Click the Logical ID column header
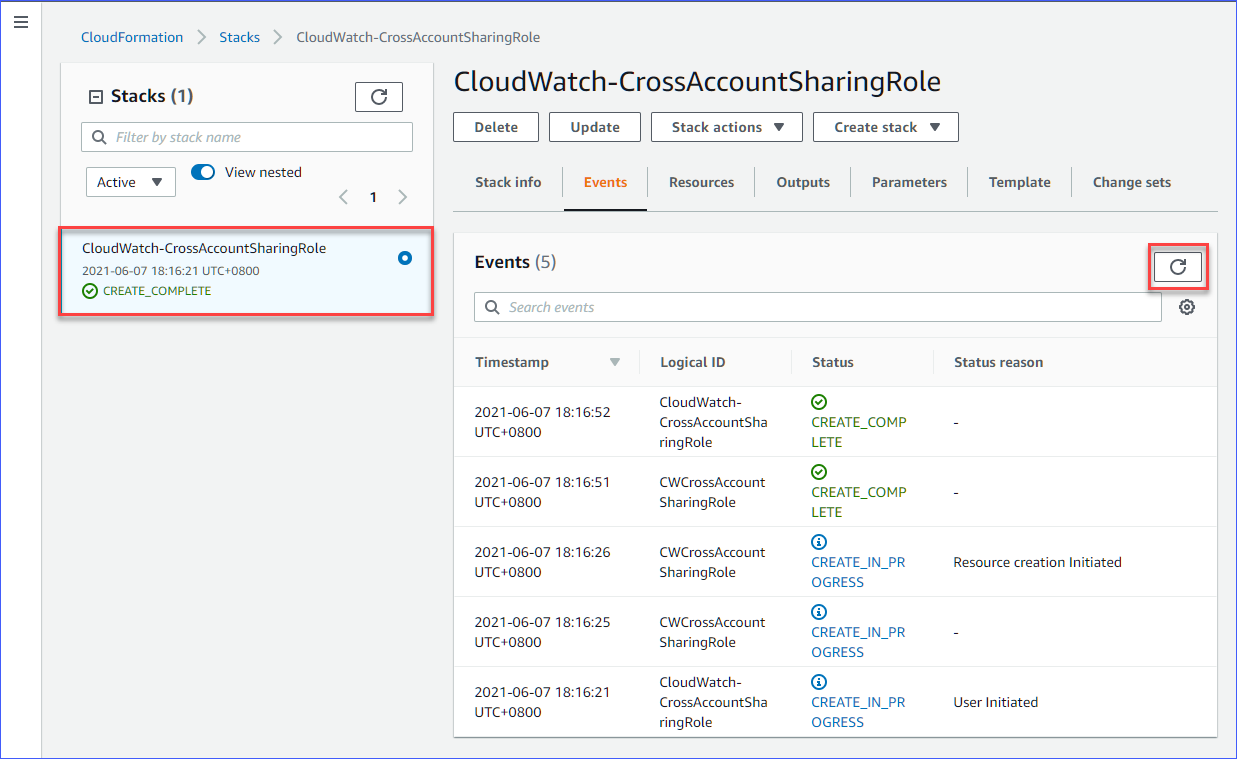Image resolution: width=1237 pixels, height=759 pixels. tap(693, 362)
